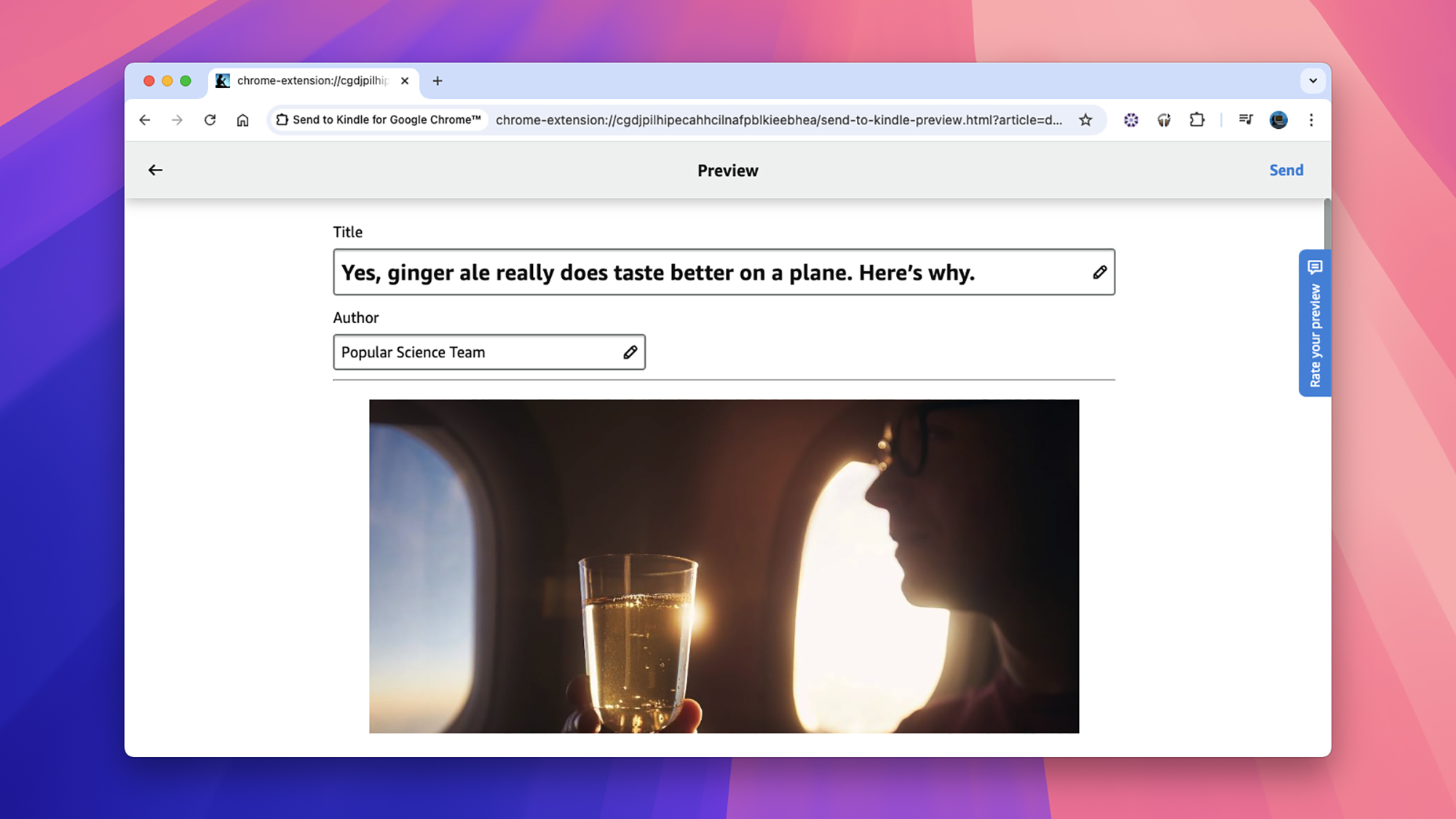Bookmark this page with the star icon
This screenshot has width=1456, height=819.
point(1085,120)
